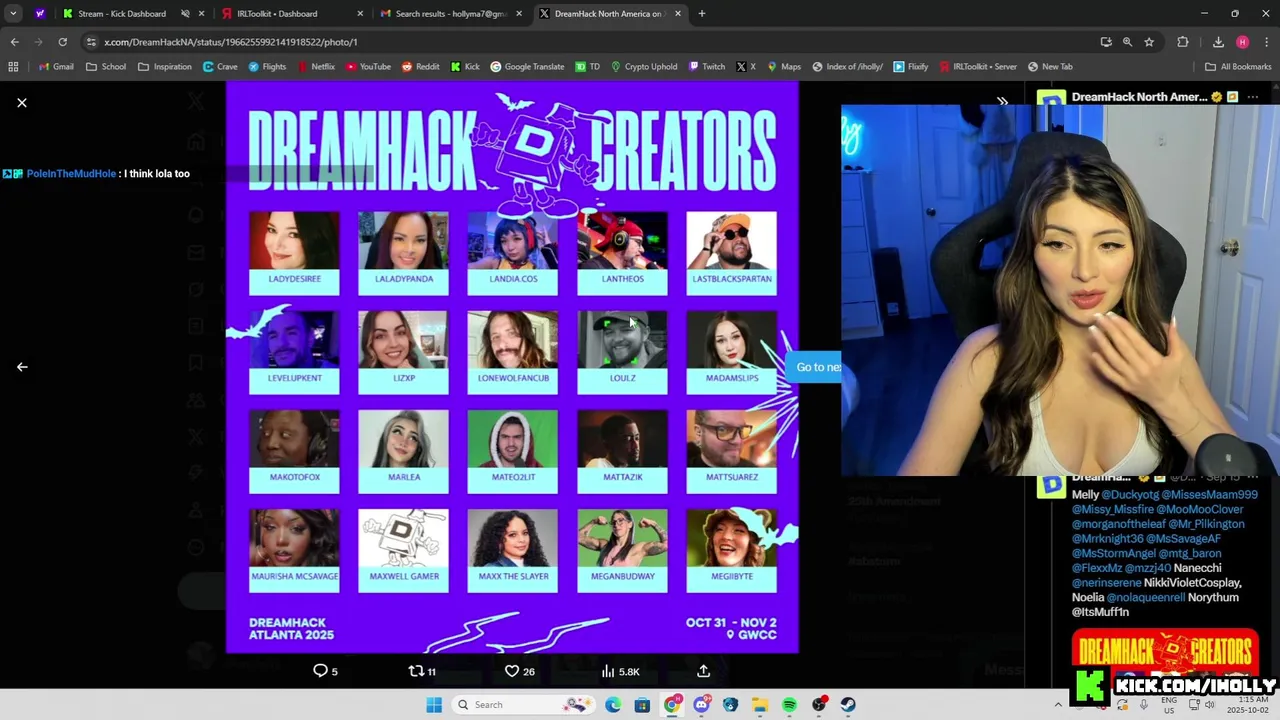Screen dimensions: 1280x720
Task: Click the repost icon with 11 reposts
Action: [x=422, y=671]
